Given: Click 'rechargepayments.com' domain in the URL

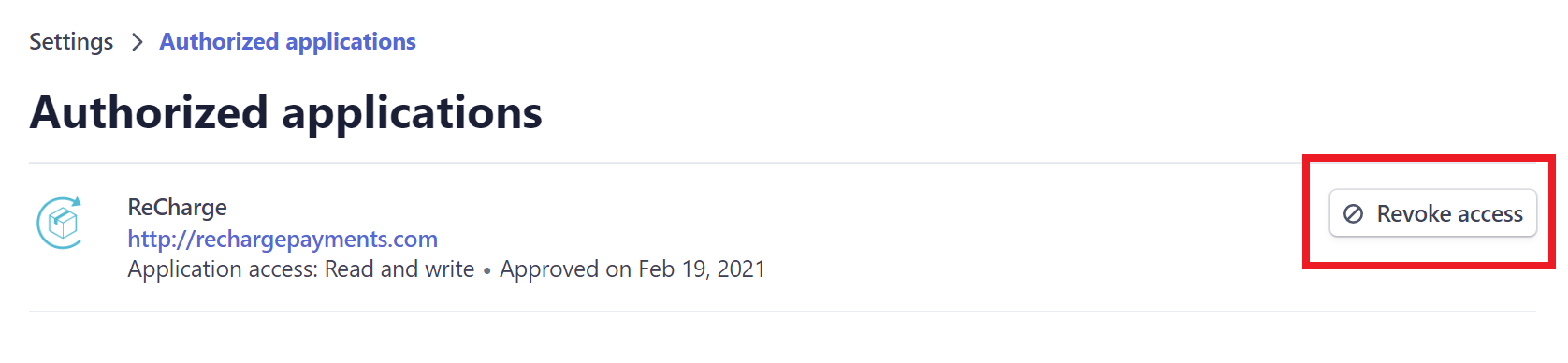Looking at the screenshot, I should tap(316, 239).
